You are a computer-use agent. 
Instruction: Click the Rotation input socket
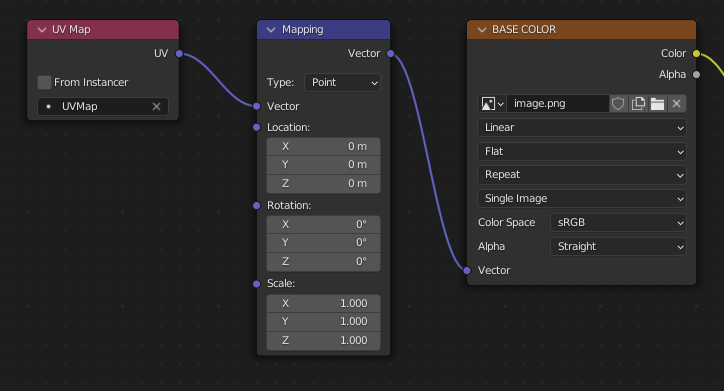click(257, 205)
